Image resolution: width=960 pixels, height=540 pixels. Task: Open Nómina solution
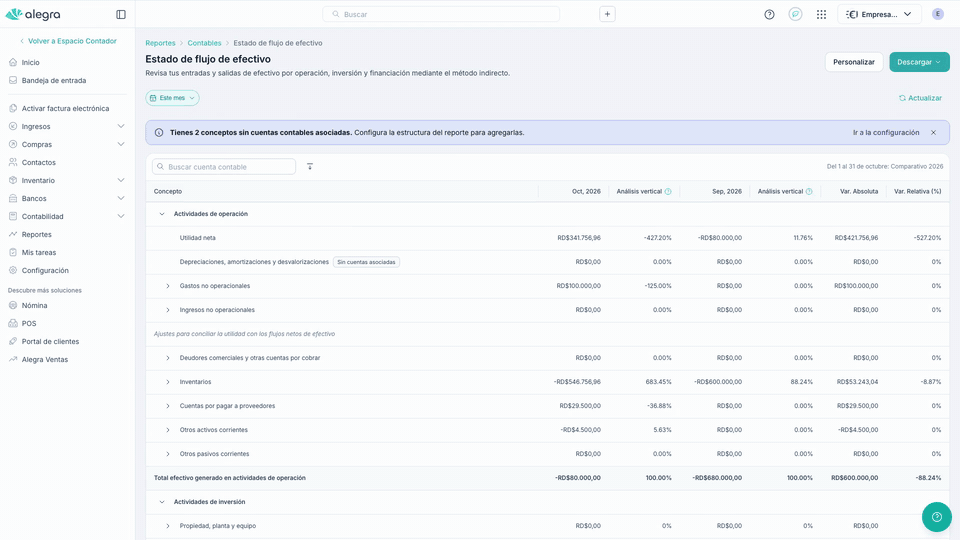[x=34, y=306]
